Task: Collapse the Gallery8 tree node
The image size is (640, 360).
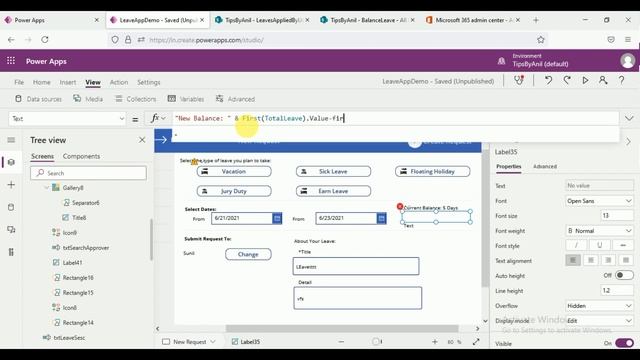Action: click(46, 188)
